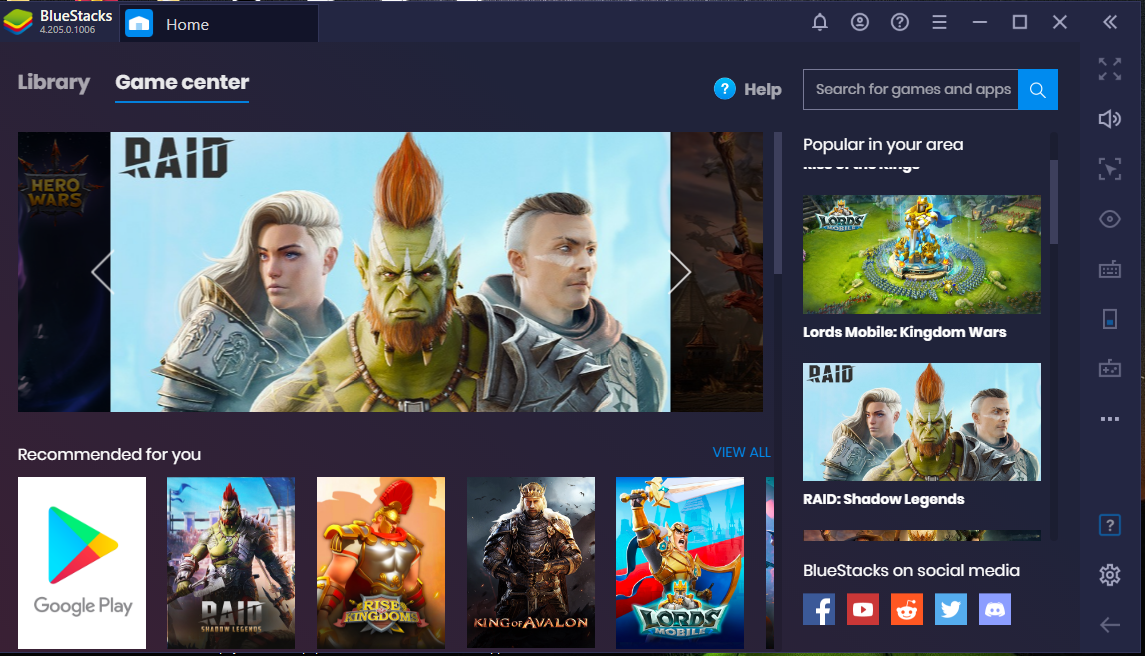
Task: Open the hamburger menu
Action: tap(939, 23)
